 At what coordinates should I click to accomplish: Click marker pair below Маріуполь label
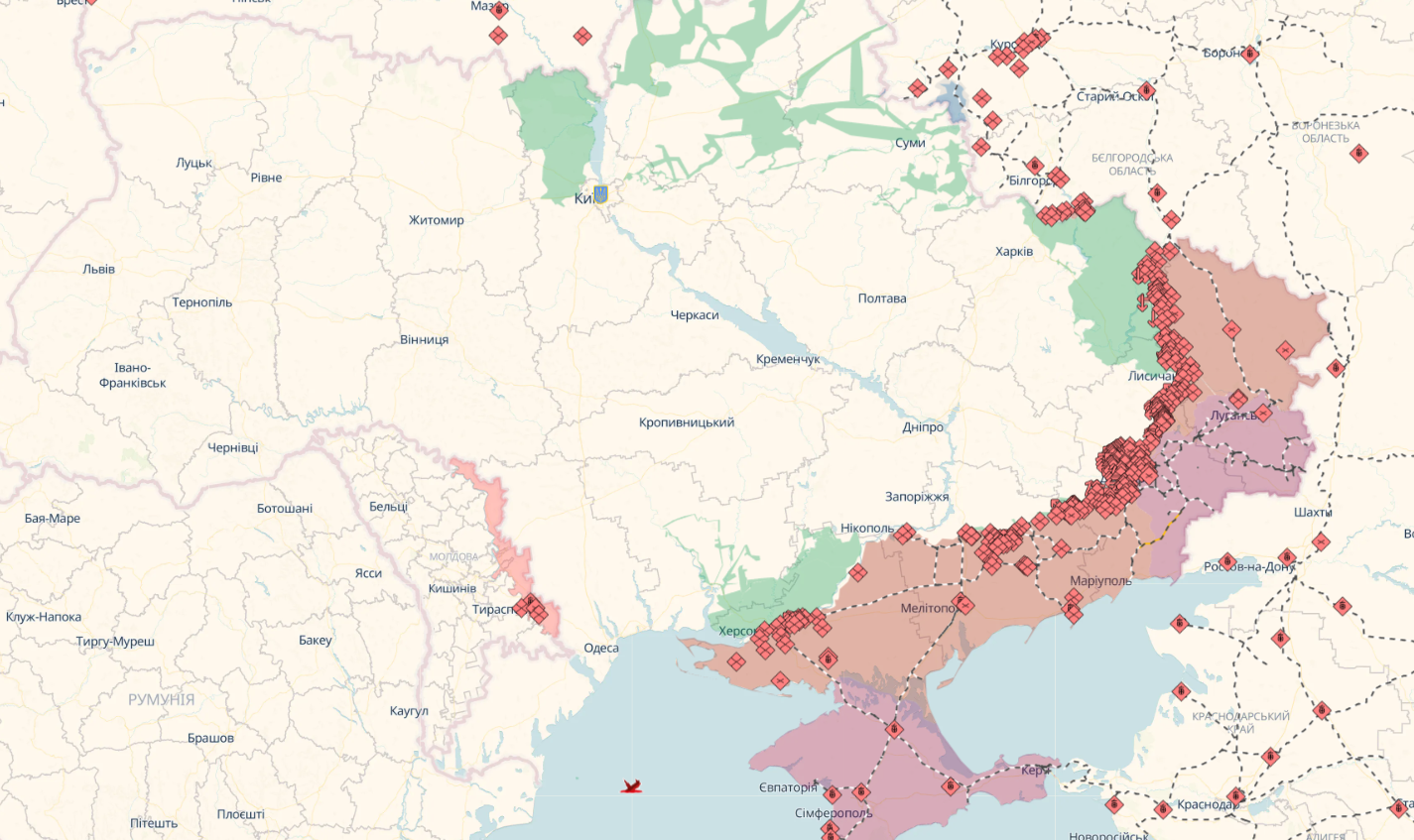click(1073, 605)
